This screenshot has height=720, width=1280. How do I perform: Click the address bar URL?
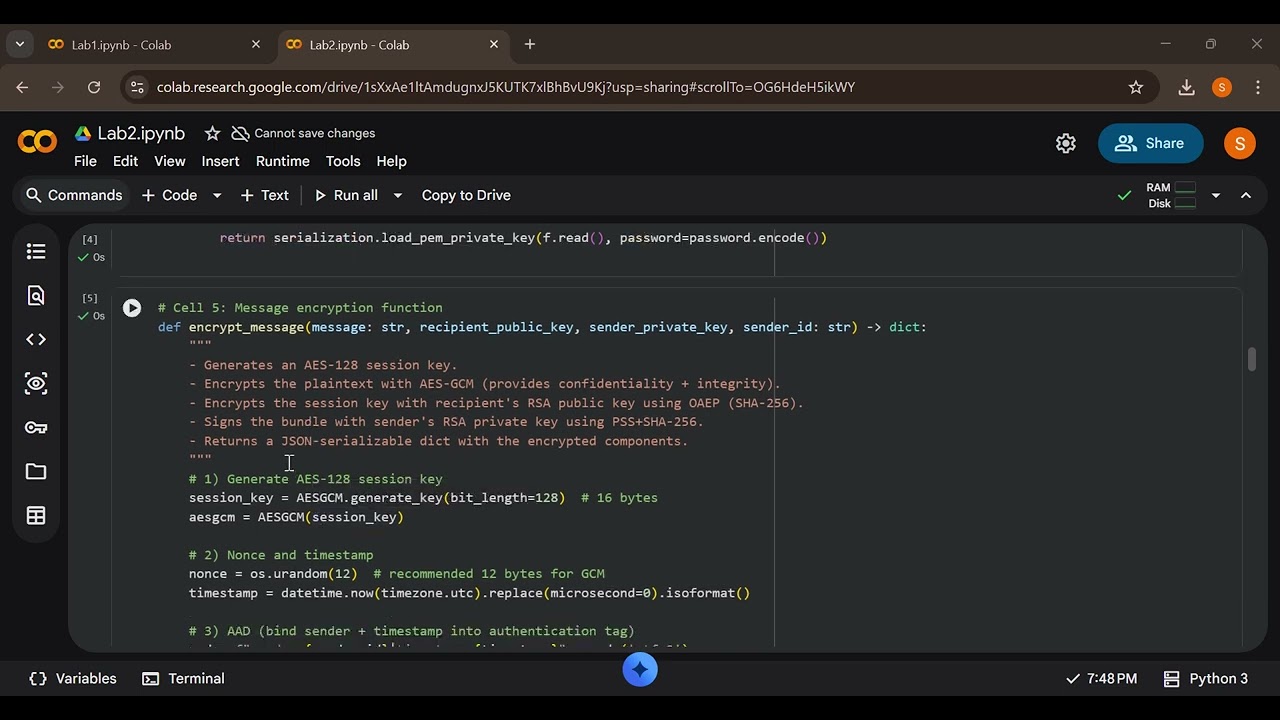coord(506,87)
